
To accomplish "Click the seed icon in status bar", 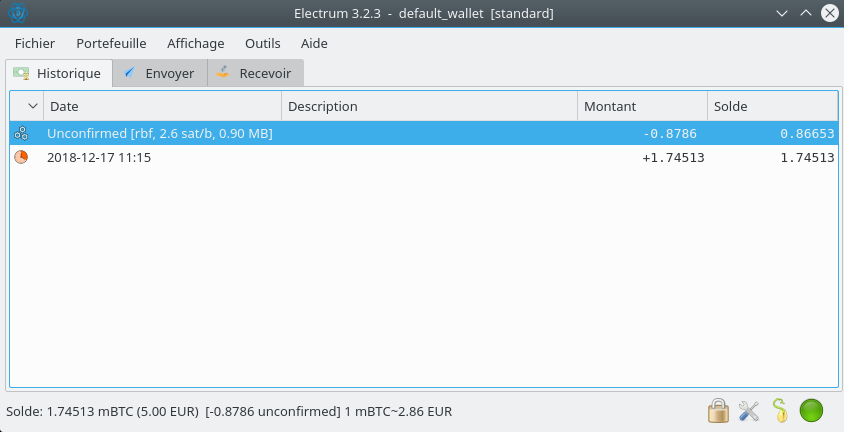I will tap(780, 410).
